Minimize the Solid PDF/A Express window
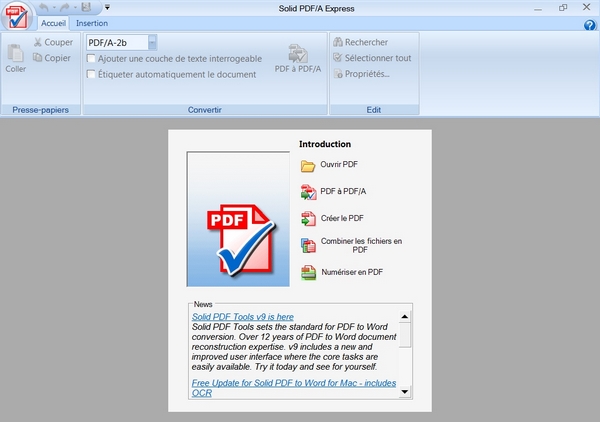The height and width of the screenshot is (422, 600). point(538,8)
